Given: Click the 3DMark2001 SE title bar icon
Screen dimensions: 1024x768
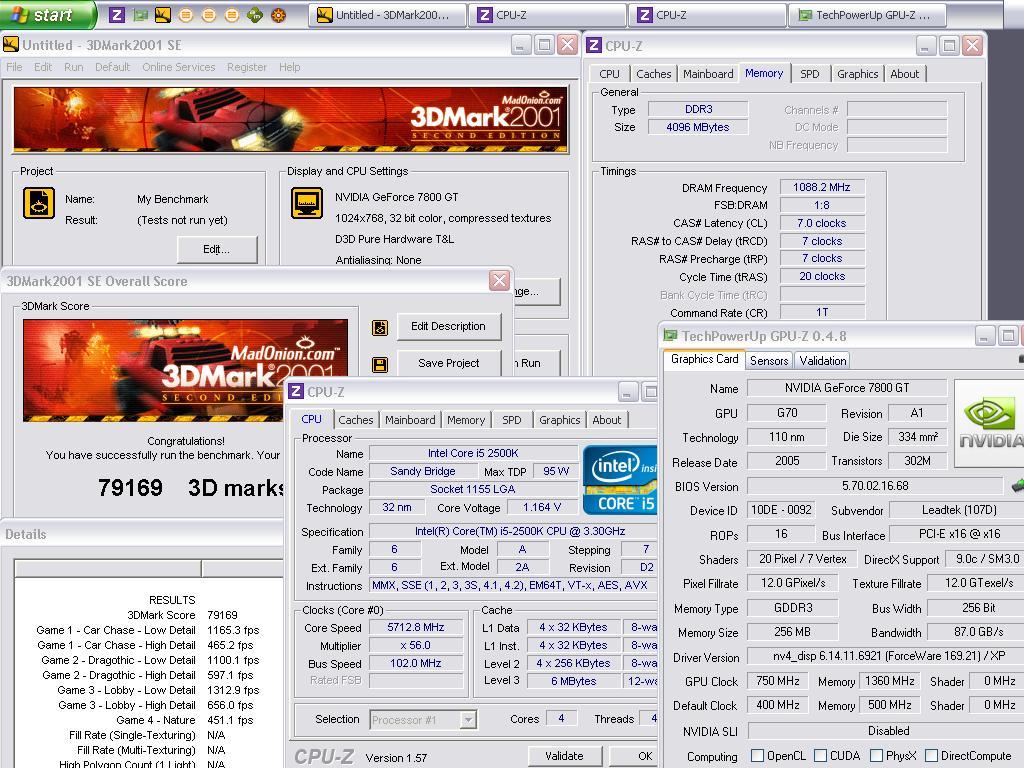Looking at the screenshot, I should point(11,44).
